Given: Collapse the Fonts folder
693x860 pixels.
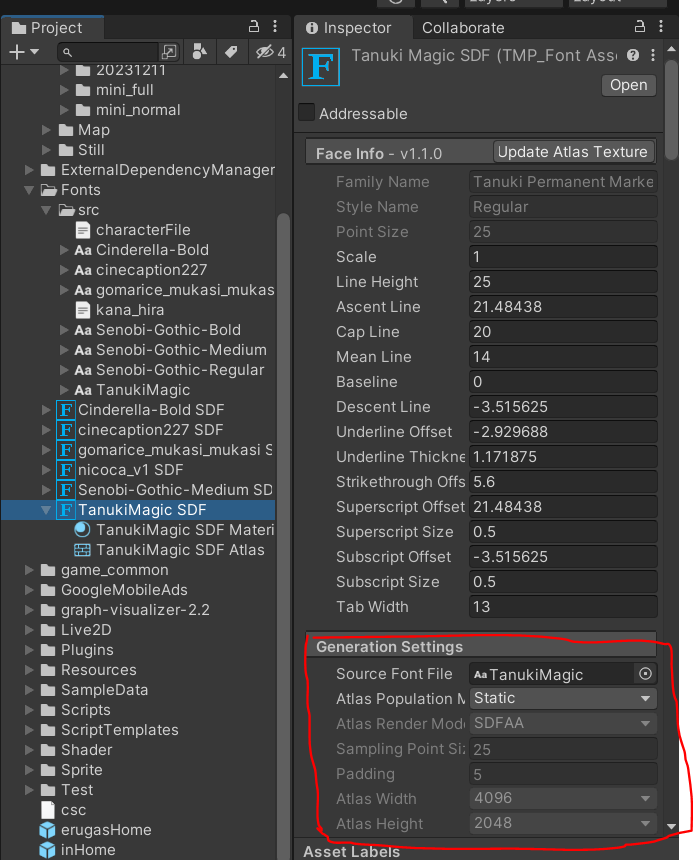Looking at the screenshot, I should (x=29, y=190).
